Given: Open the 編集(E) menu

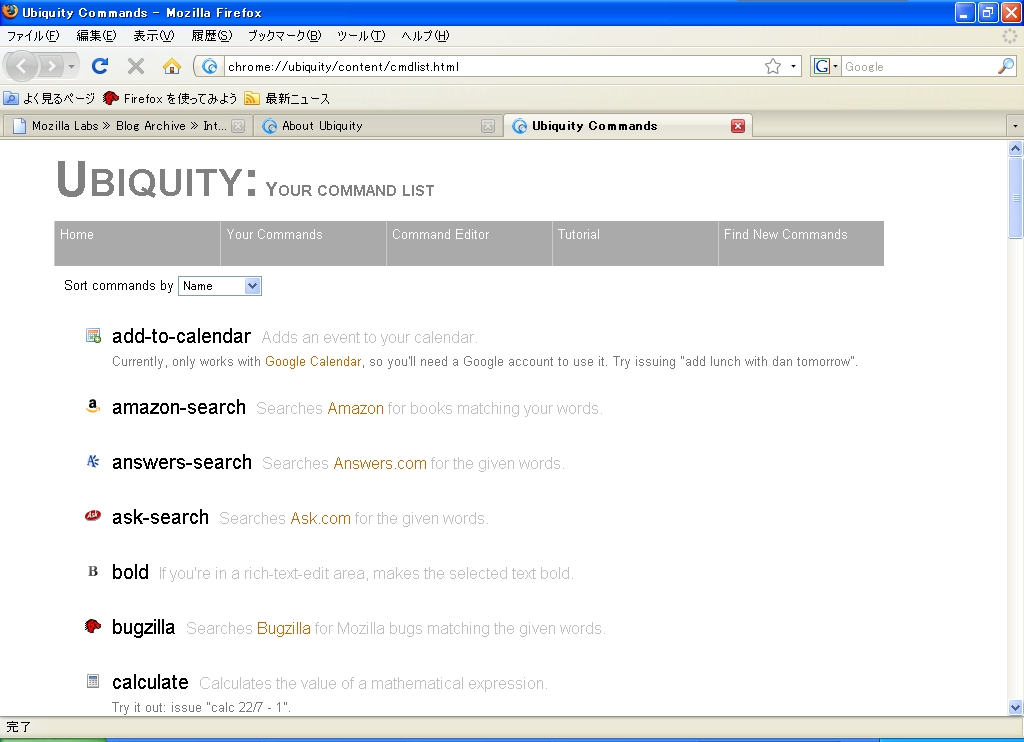Looking at the screenshot, I should click(x=96, y=36).
